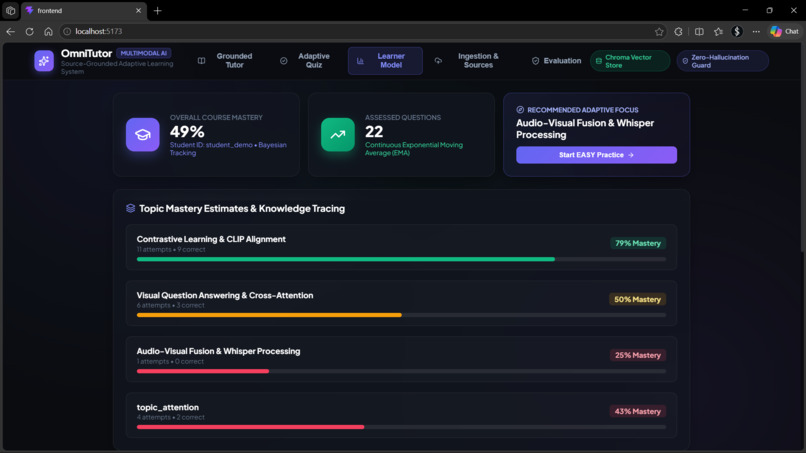The height and width of the screenshot is (453, 806).
Task: Open the tab actions workspace icon
Action: 10,10
